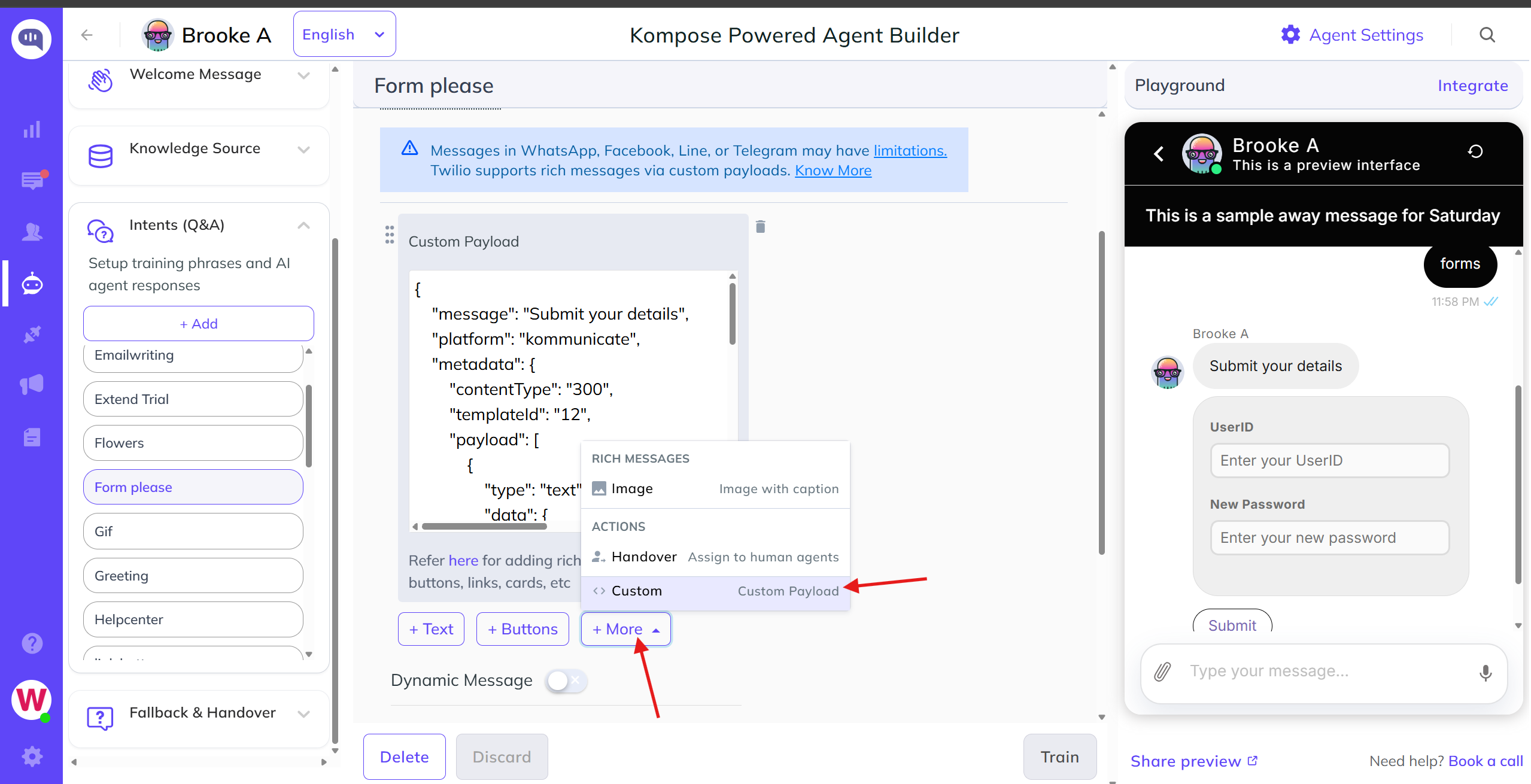Click the Discard button
Image resolution: width=1531 pixels, height=784 pixels.
(x=502, y=757)
